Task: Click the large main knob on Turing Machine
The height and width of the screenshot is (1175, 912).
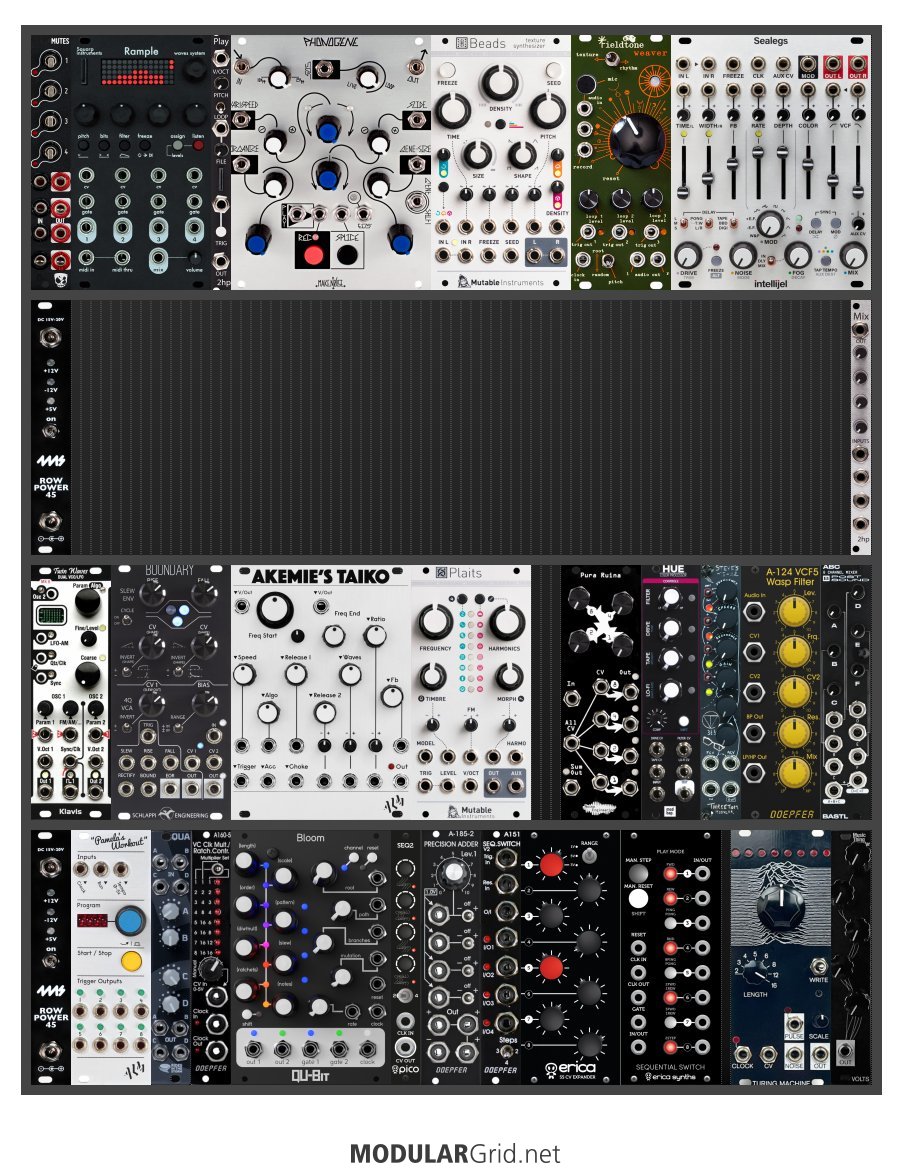Action: pyautogui.click(x=780, y=905)
